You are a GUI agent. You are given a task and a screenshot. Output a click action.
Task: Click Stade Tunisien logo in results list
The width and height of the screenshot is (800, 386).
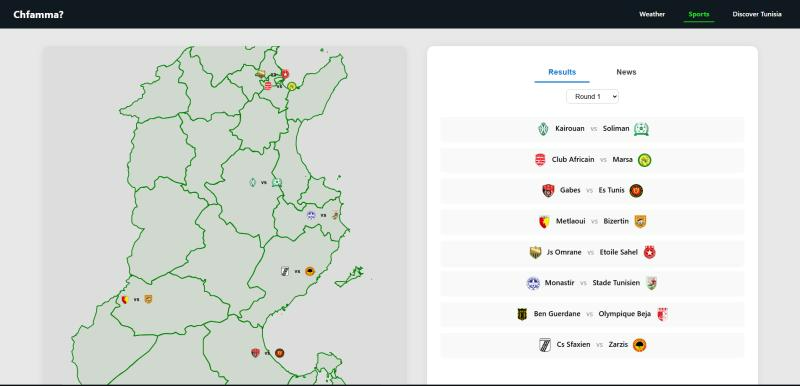coord(651,284)
